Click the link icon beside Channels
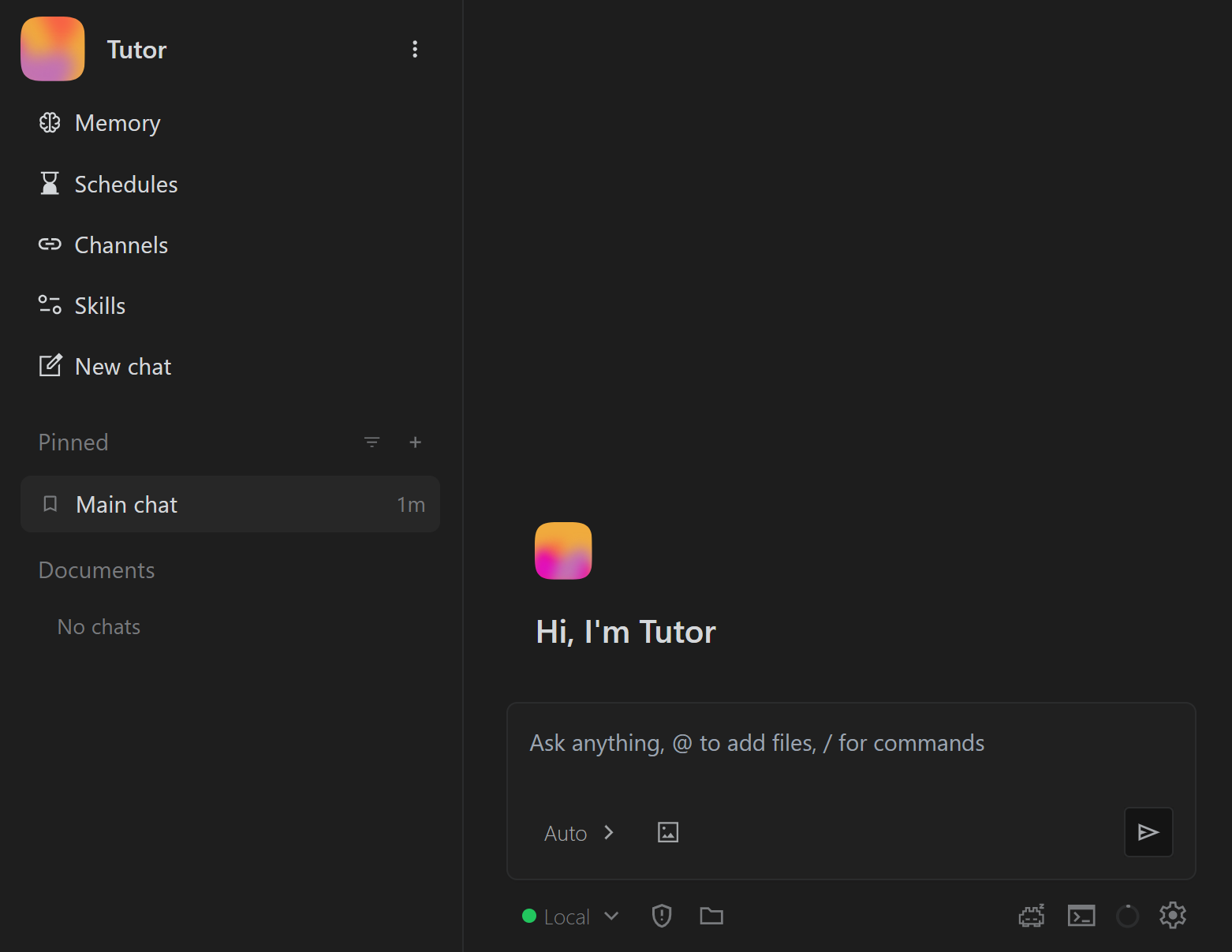This screenshot has width=1232, height=952. (x=50, y=245)
